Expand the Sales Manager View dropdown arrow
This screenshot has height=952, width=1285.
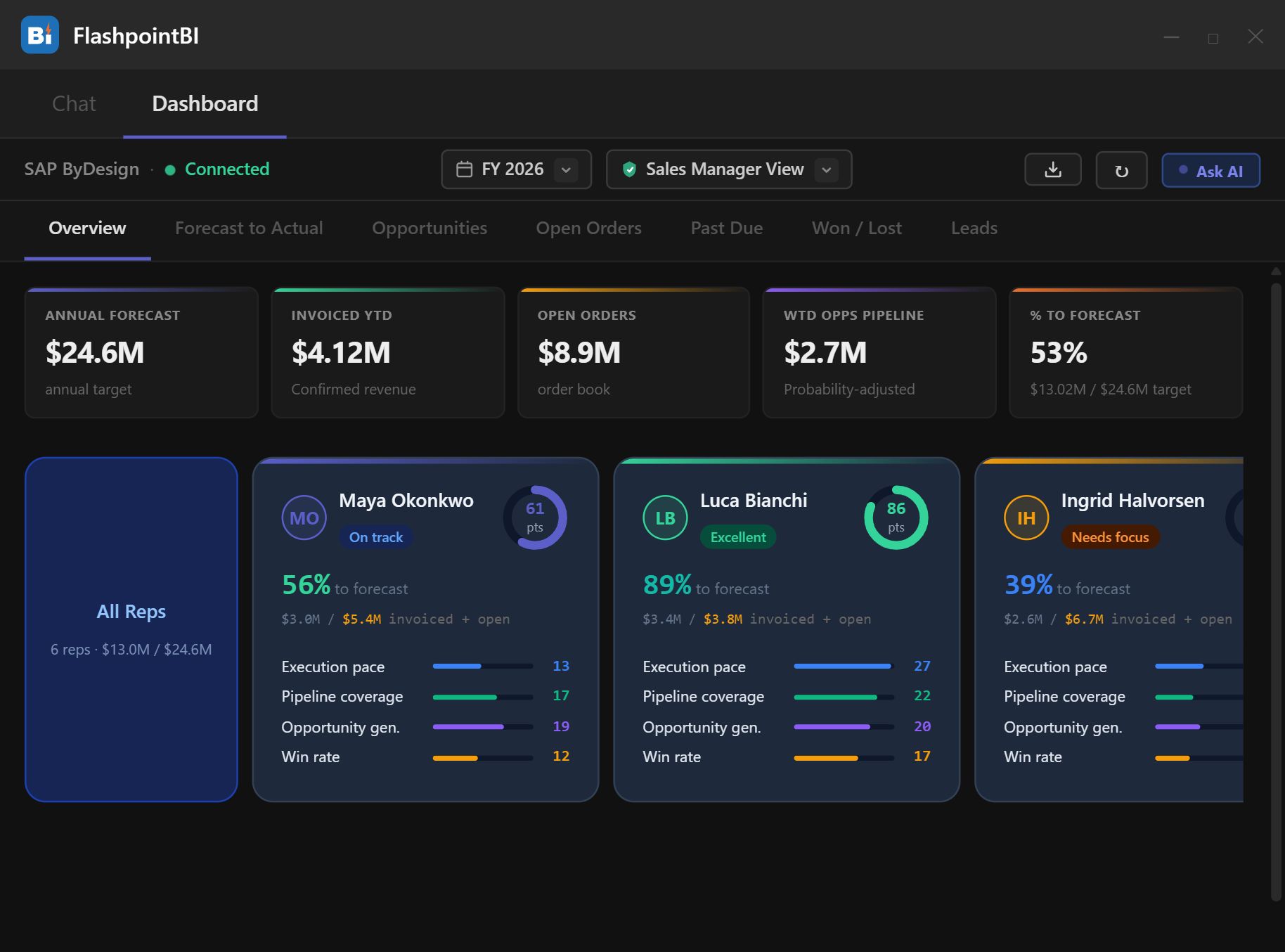pos(827,169)
